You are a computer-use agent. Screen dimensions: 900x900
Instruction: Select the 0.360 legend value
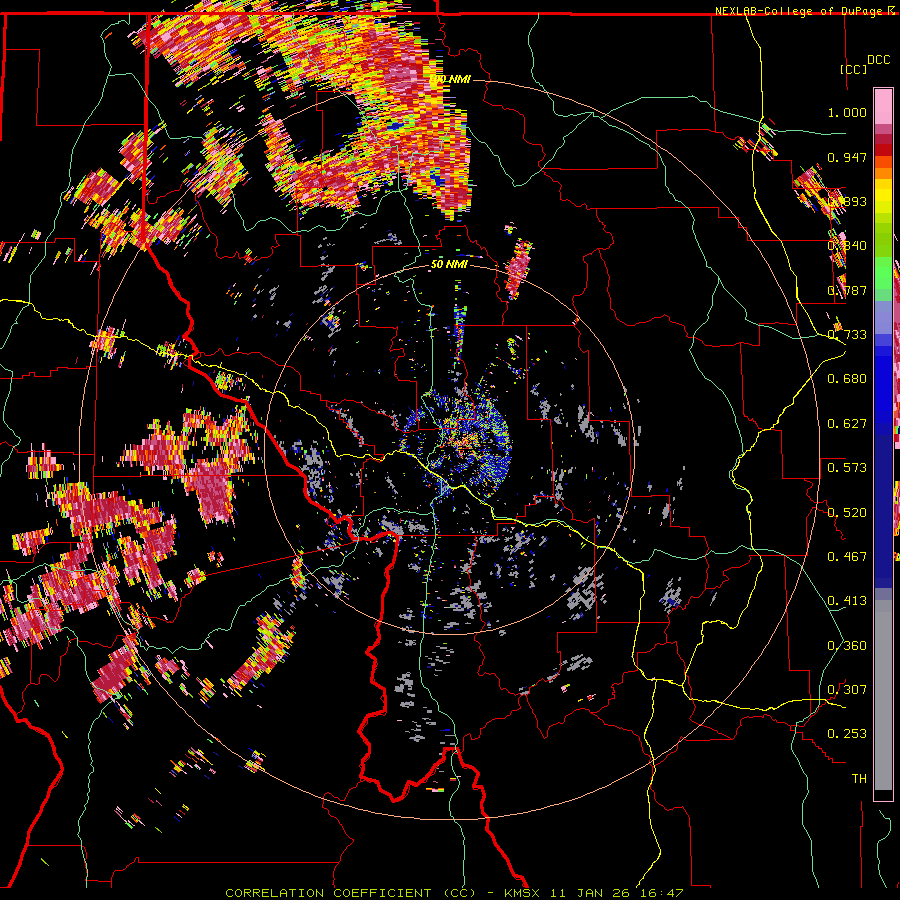click(x=847, y=646)
